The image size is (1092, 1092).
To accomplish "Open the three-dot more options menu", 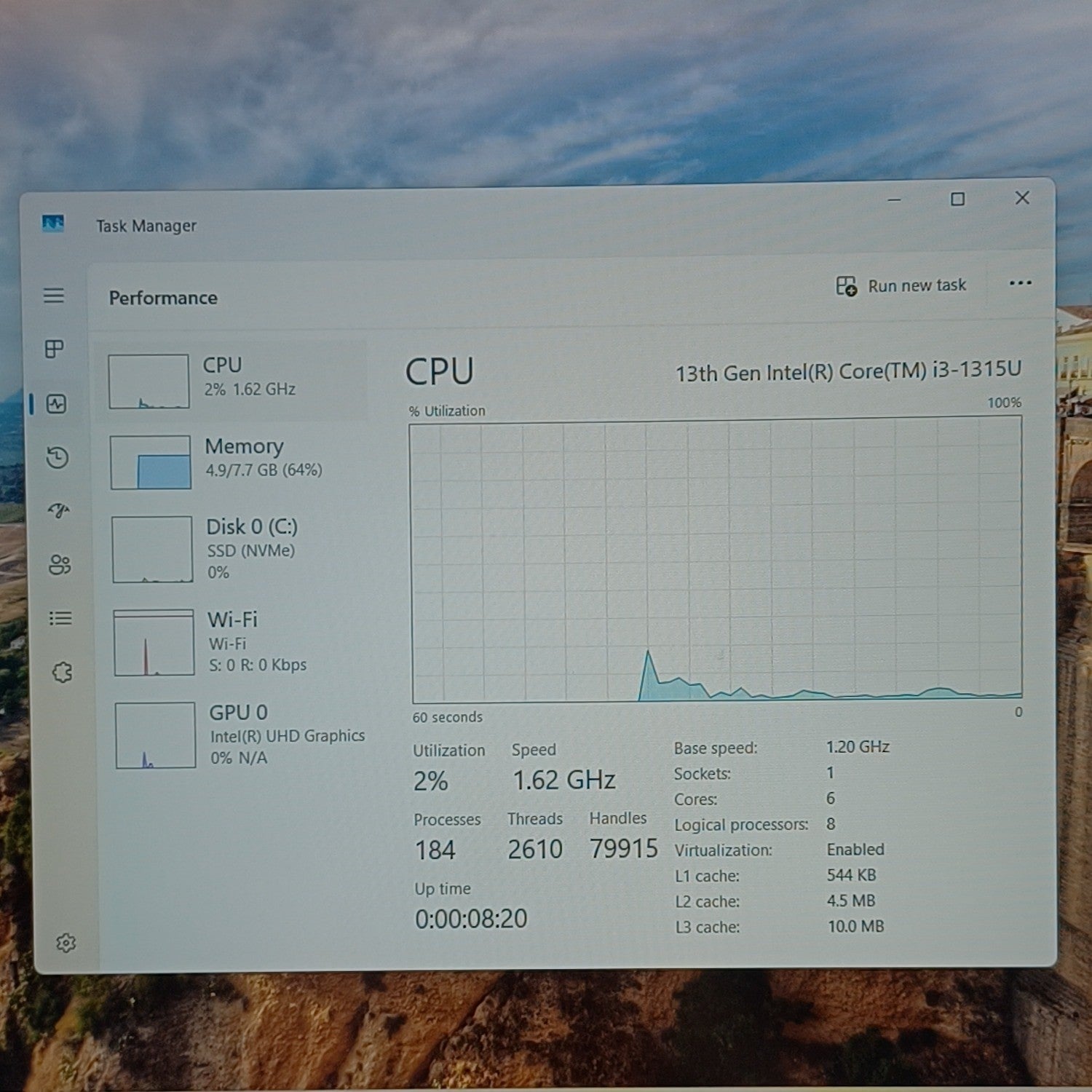I will [1021, 283].
